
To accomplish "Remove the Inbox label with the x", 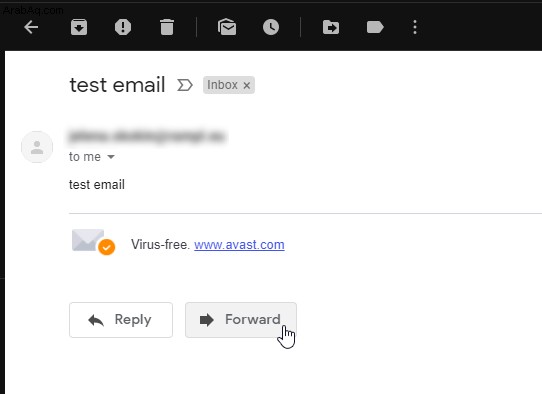I will tap(246, 85).
